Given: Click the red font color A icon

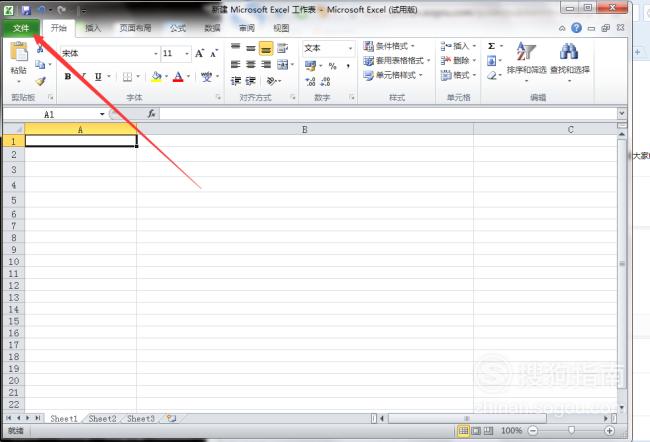Looking at the screenshot, I should (178, 77).
